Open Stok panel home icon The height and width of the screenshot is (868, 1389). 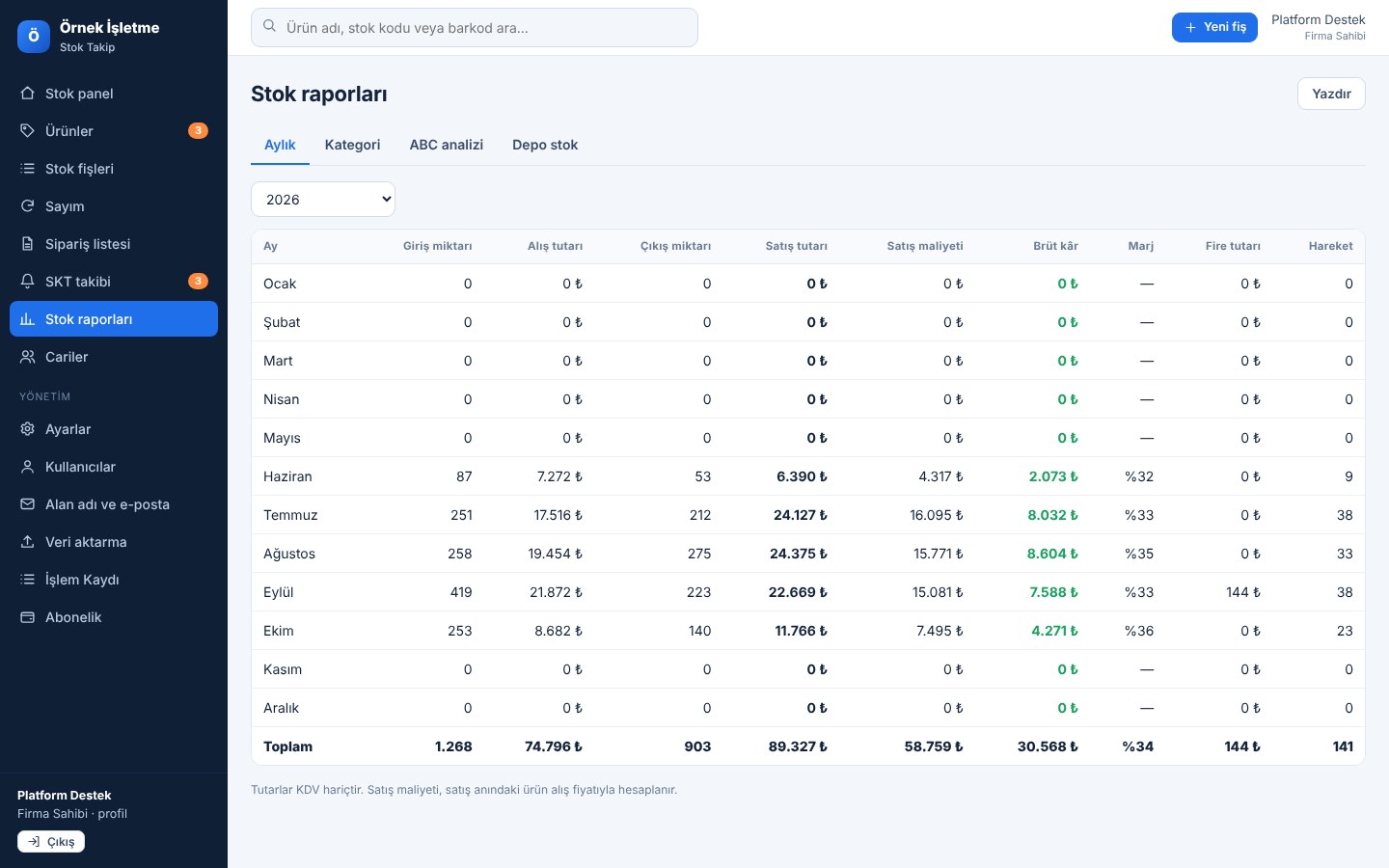click(27, 94)
